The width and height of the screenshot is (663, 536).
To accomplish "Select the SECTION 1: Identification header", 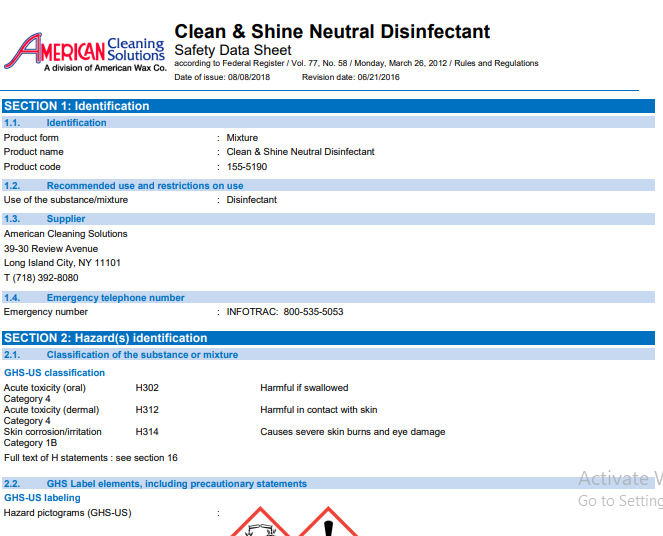I will [77, 106].
